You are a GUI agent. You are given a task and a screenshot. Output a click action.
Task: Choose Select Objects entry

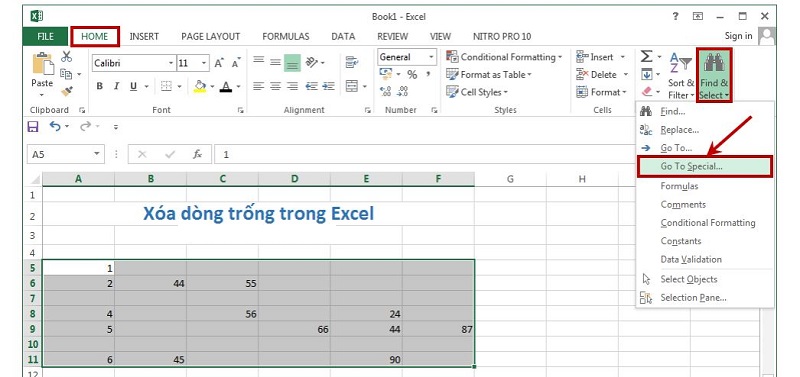click(x=705, y=279)
